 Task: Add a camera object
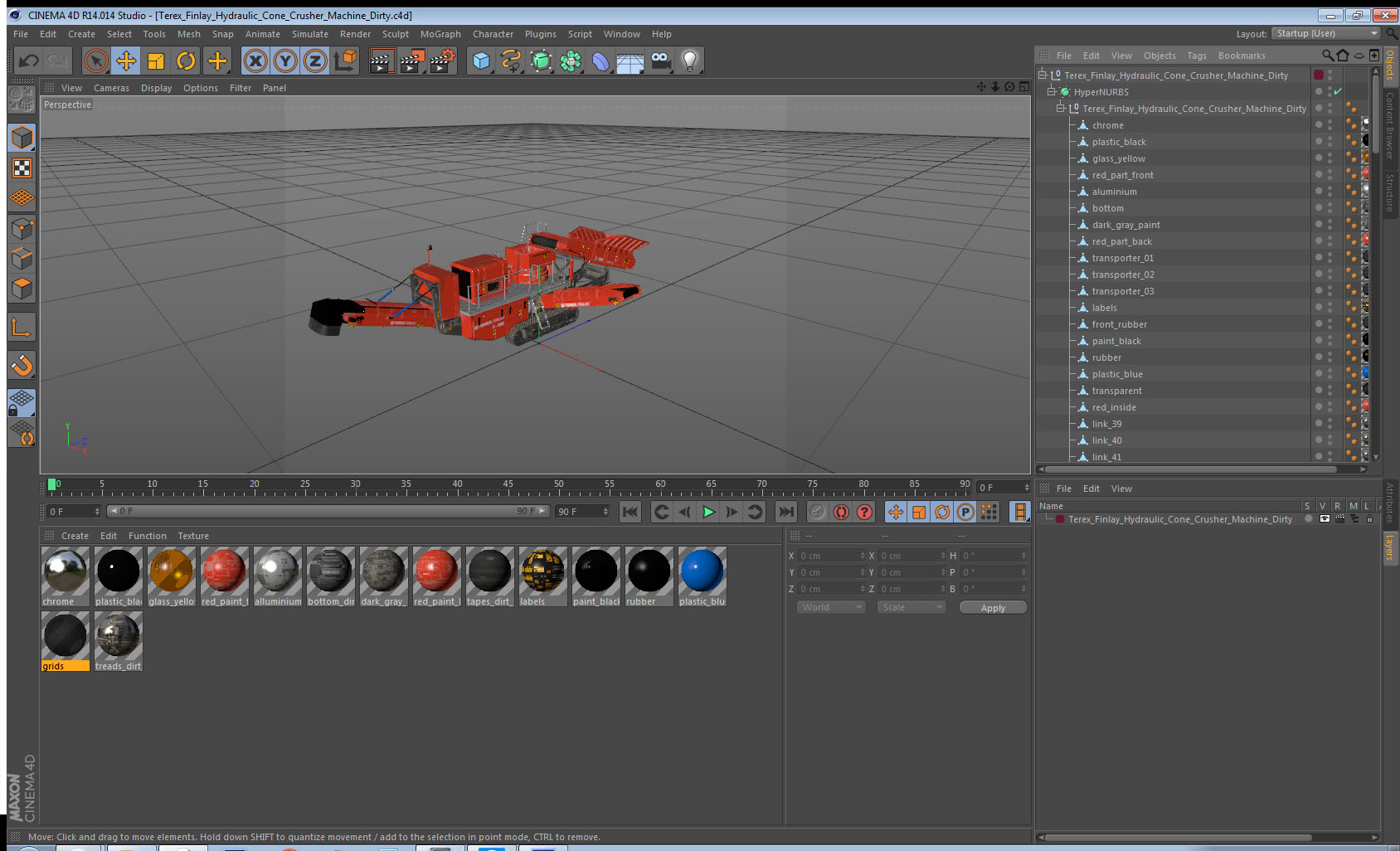click(x=660, y=61)
